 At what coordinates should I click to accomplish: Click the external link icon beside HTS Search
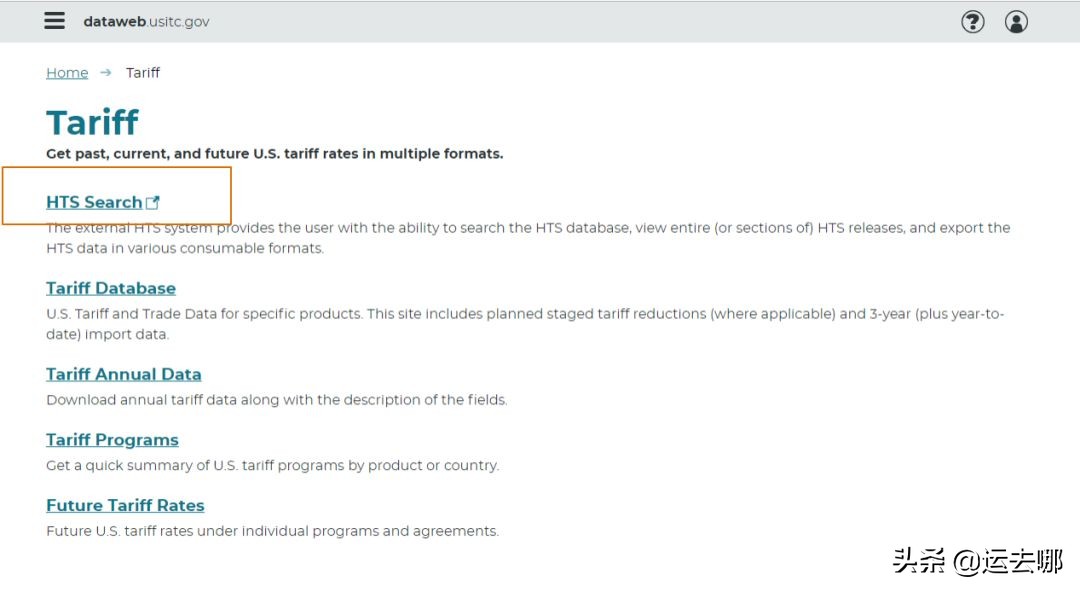tap(153, 203)
